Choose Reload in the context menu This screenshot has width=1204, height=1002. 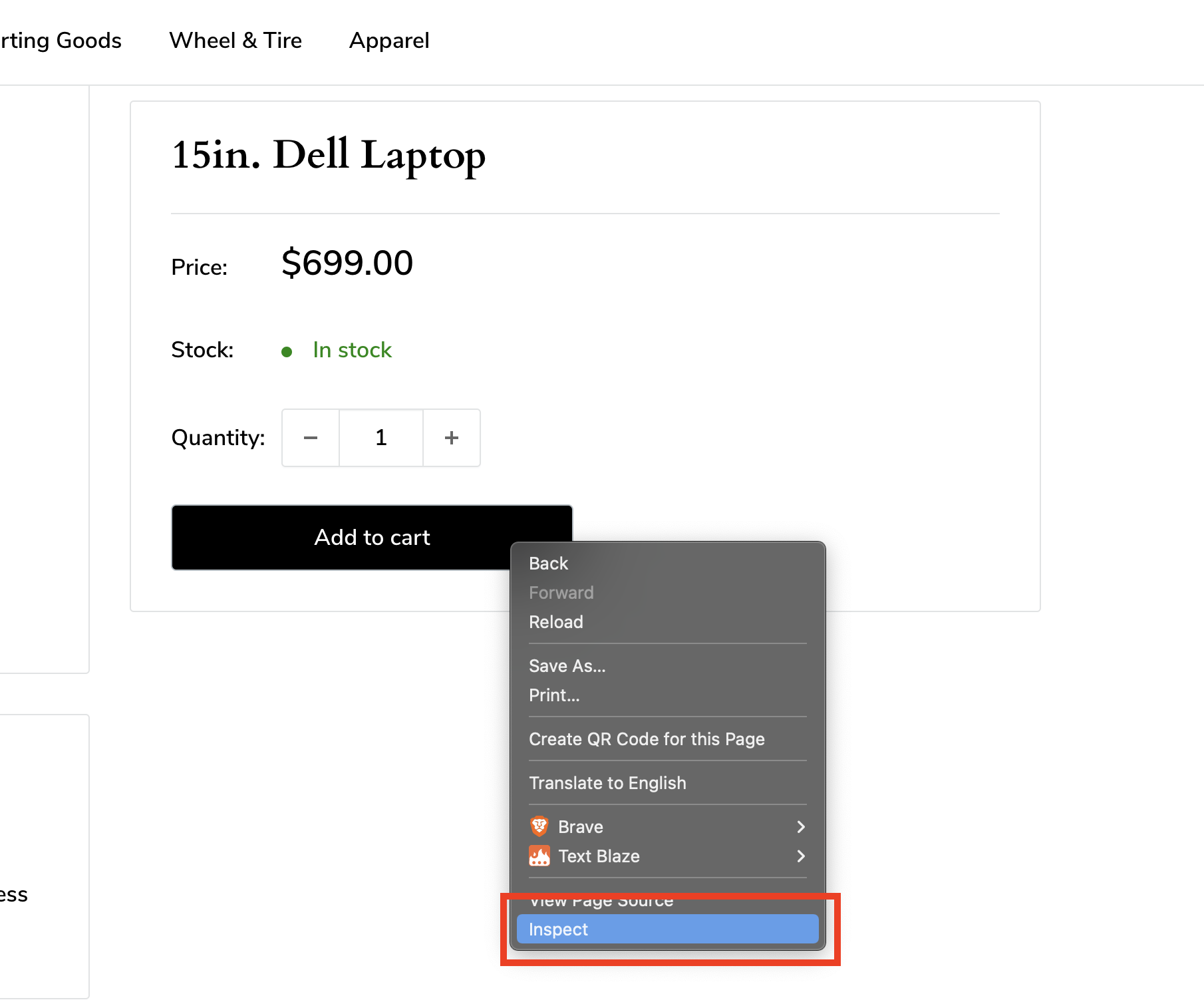tap(668, 622)
